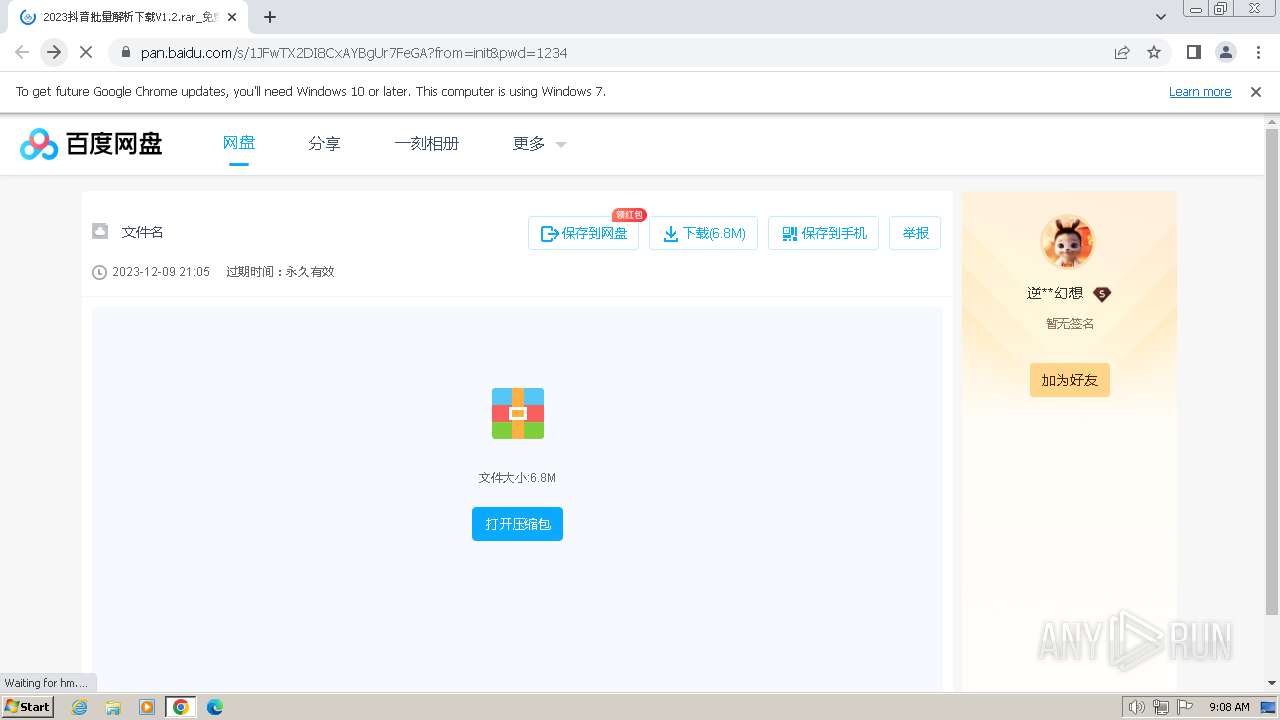1280x720 pixels.
Task: Bookmark this page with the star icon
Action: (1154, 53)
